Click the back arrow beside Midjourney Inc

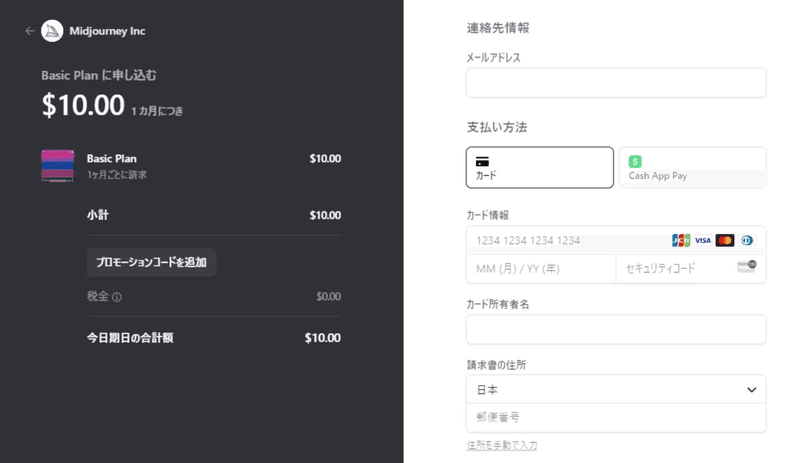pyautogui.click(x=30, y=31)
